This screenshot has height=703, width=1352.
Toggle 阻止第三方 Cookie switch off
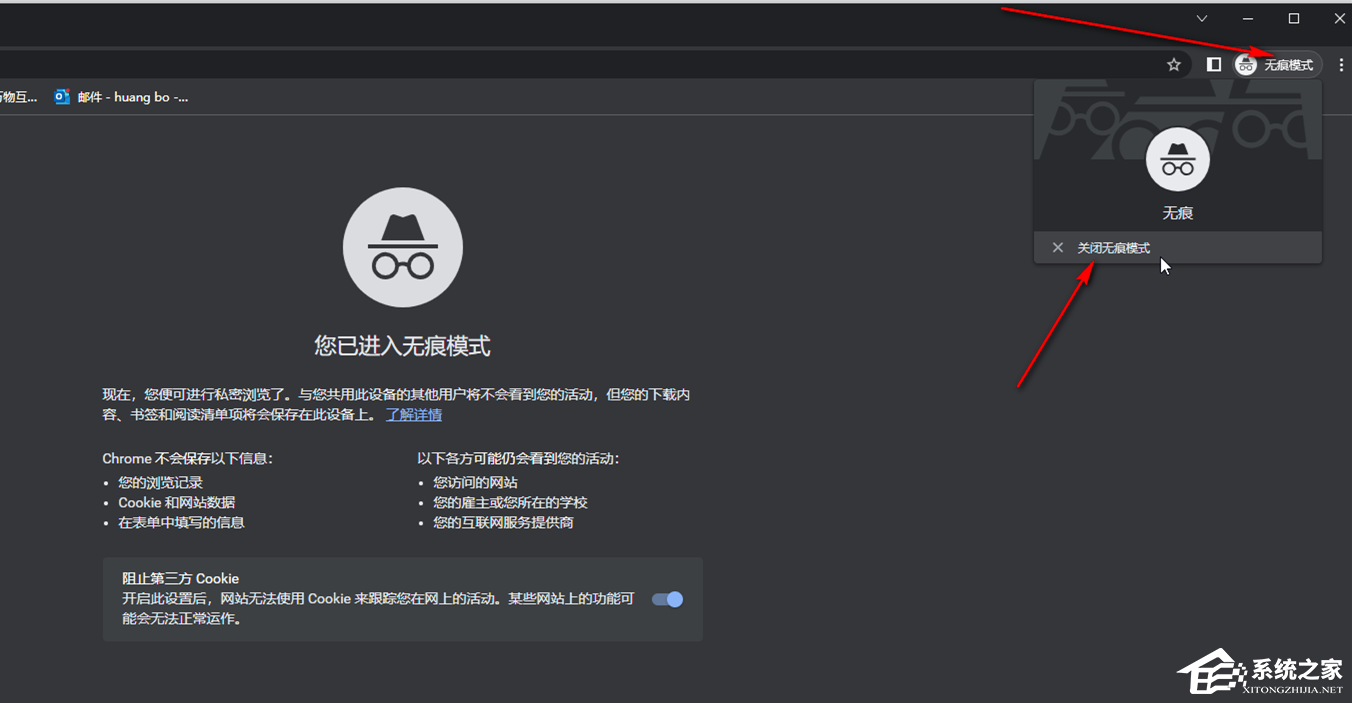[666, 598]
